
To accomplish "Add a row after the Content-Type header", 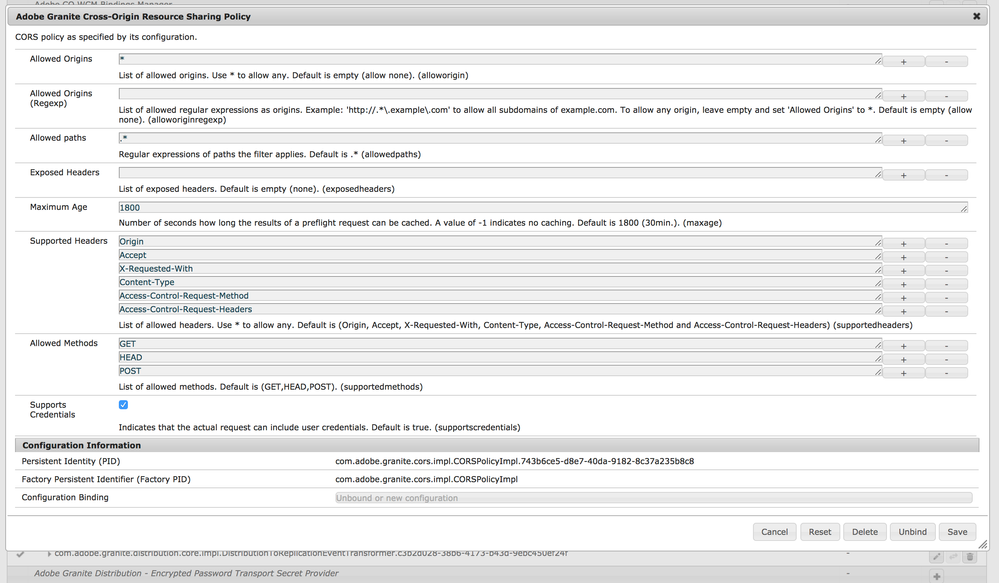I will 904,284.
